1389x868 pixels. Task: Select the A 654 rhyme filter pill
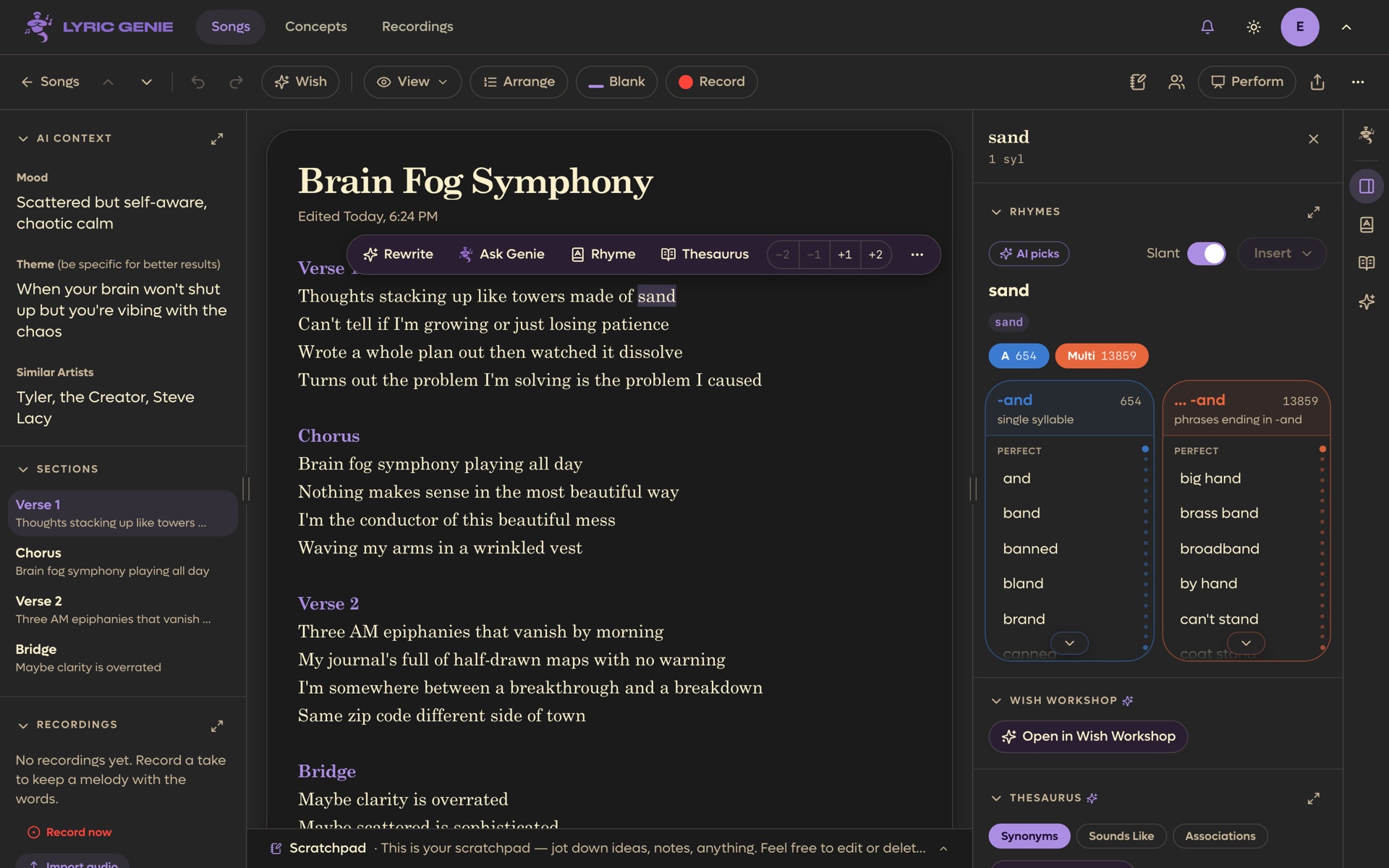pos(1019,356)
